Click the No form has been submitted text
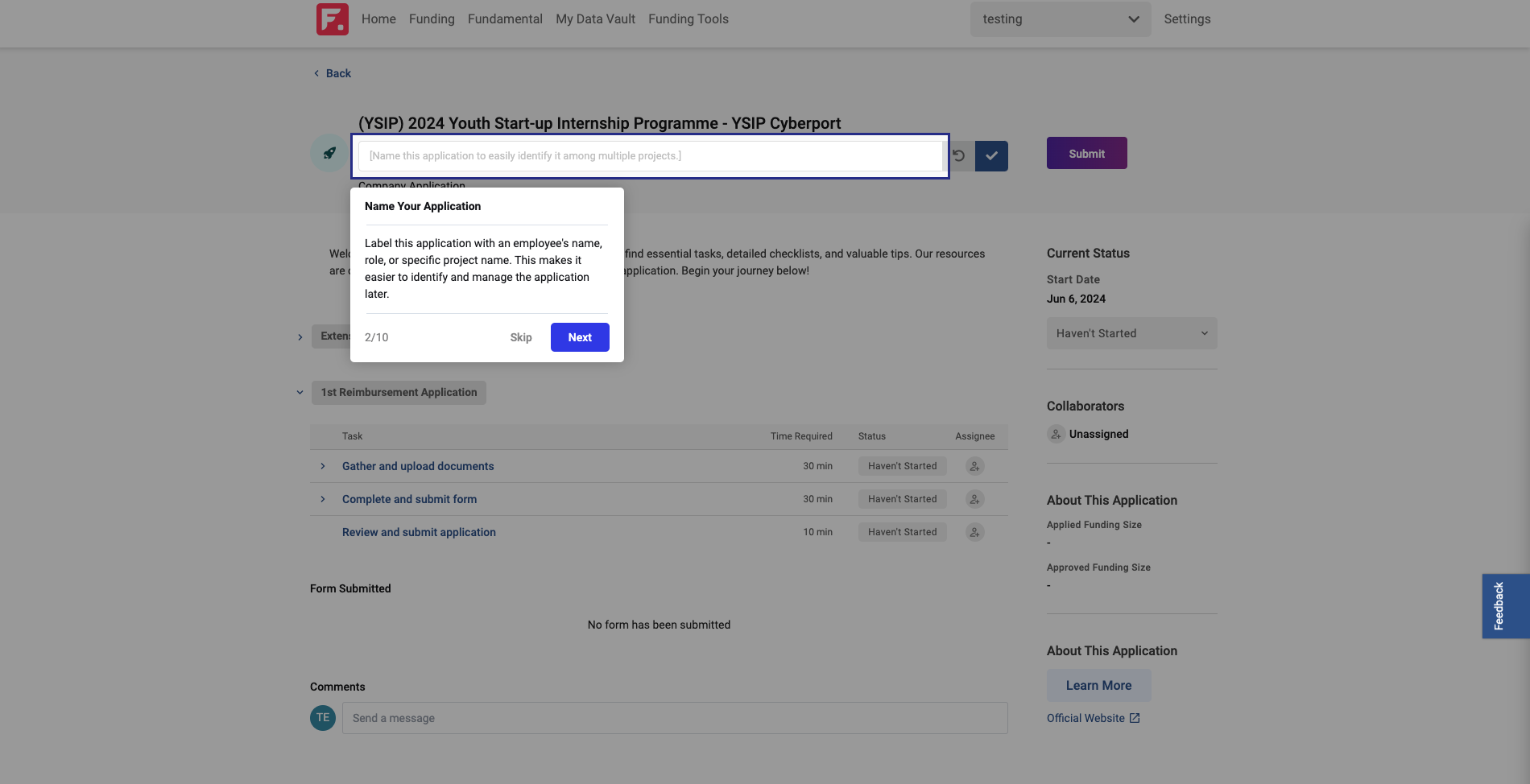1530x784 pixels. coord(659,625)
